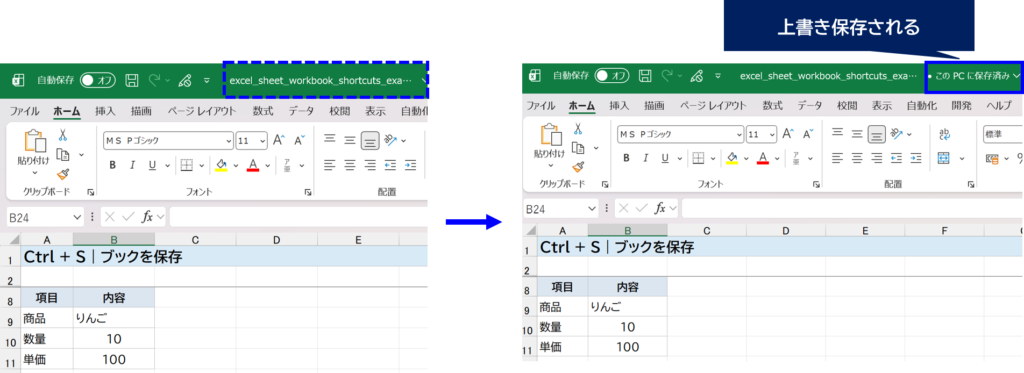Toggle Underline in the left Excel window
The height and width of the screenshot is (373, 1024).
[x=152, y=165]
